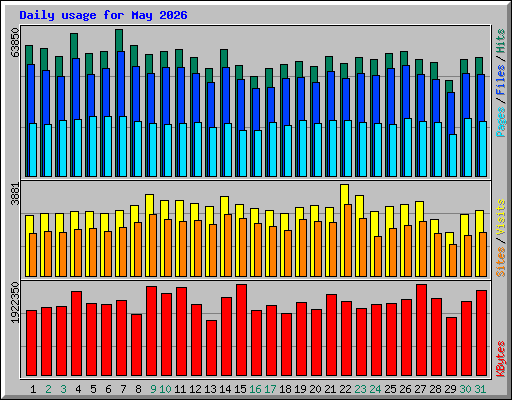
Task: Select the orange Sites bar for day 1
Action: point(33,255)
